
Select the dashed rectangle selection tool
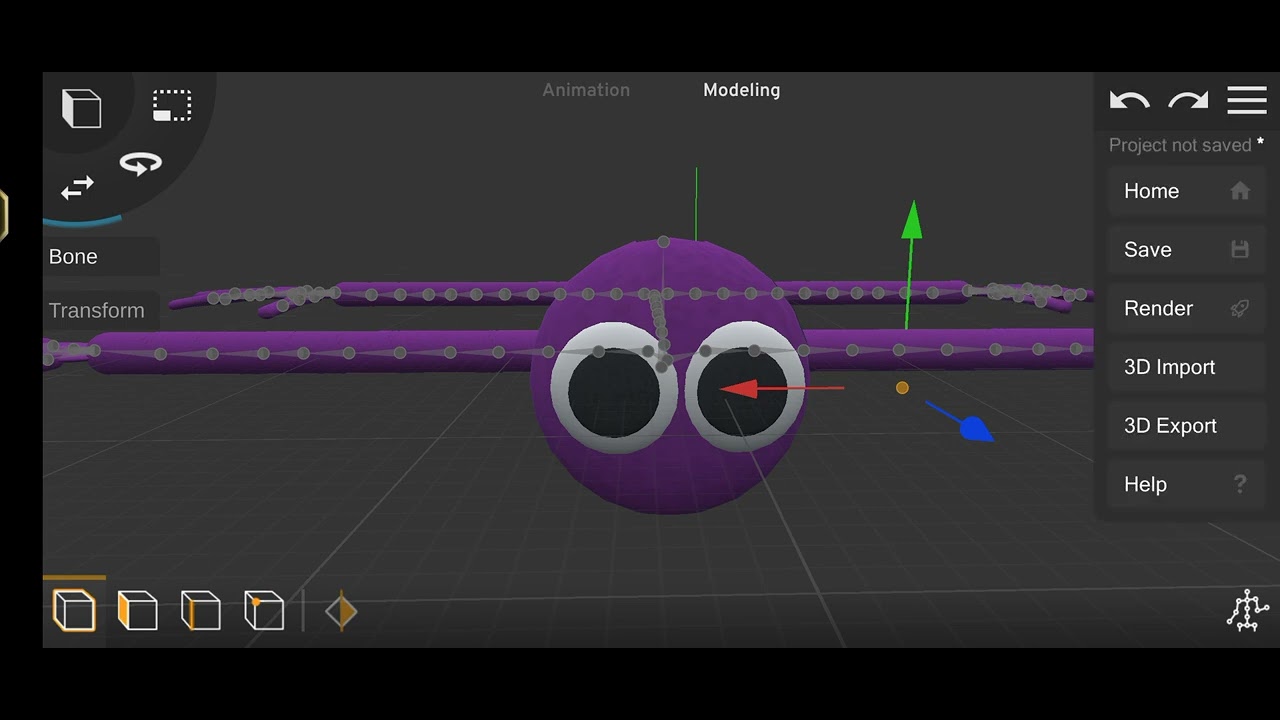coord(172,106)
